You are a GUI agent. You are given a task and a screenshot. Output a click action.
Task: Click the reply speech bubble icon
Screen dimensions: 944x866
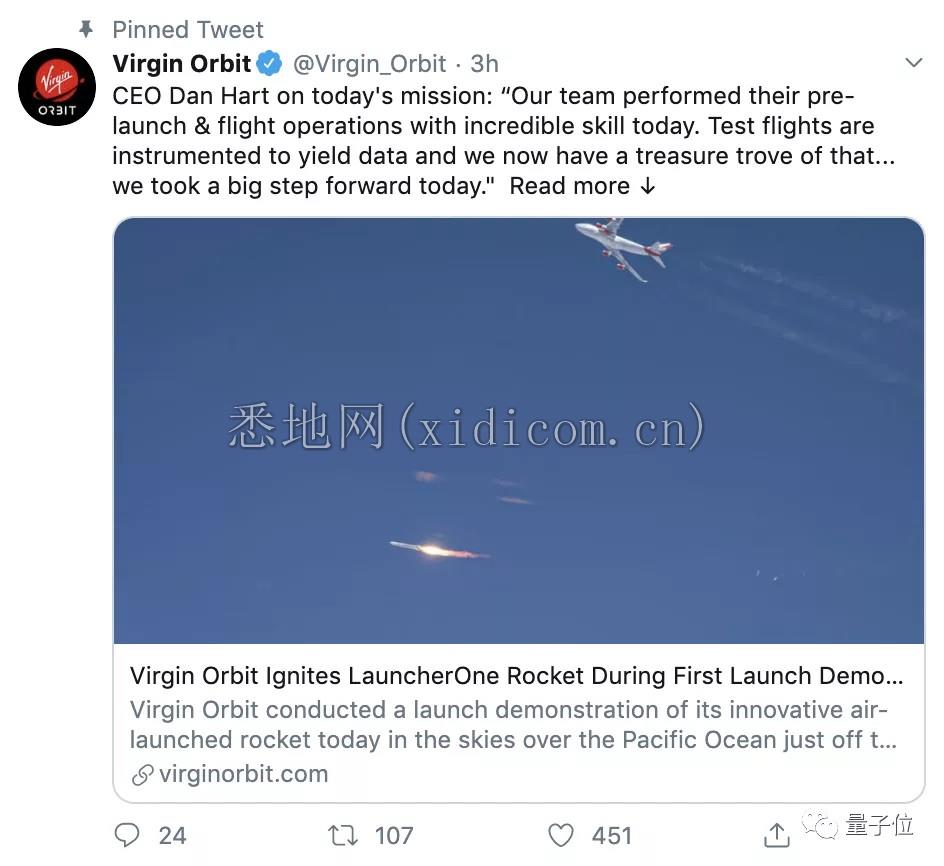coord(126,835)
